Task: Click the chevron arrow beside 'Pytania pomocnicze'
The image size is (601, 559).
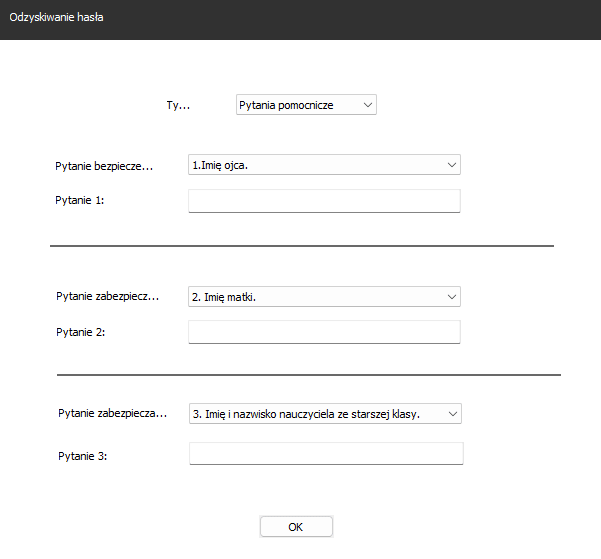Action: pos(368,105)
